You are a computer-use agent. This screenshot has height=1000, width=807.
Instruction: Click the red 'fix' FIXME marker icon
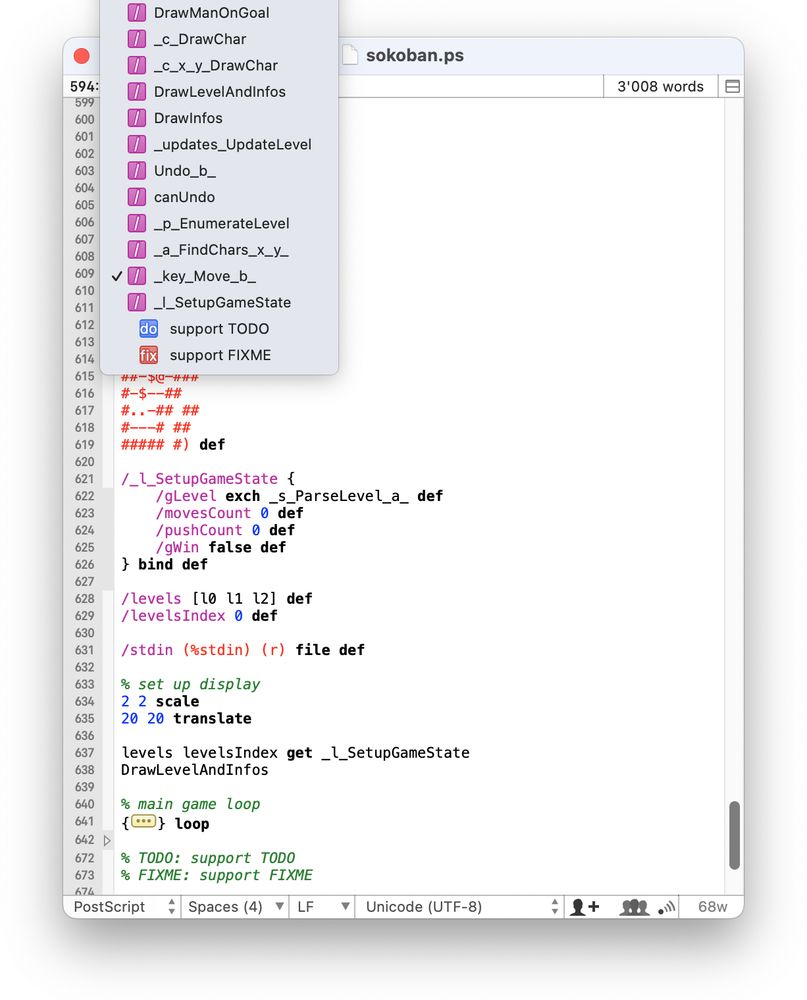[148, 355]
